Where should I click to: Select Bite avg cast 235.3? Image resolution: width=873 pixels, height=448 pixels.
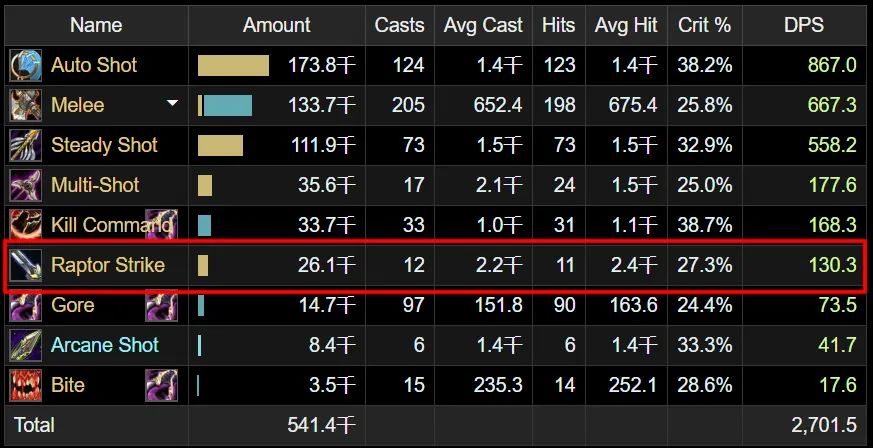(498, 385)
